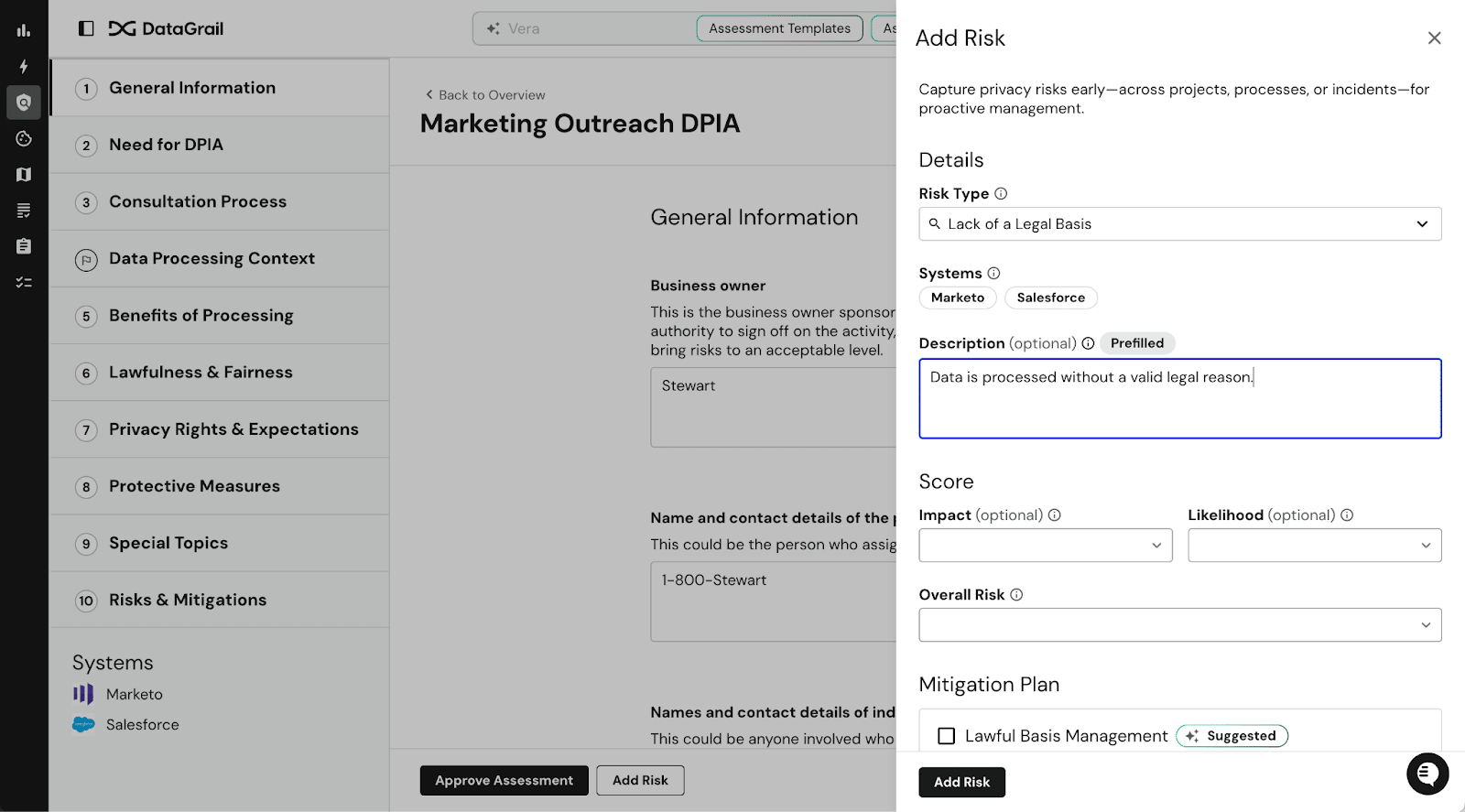Open the Overall Risk dropdown

pos(1180,625)
